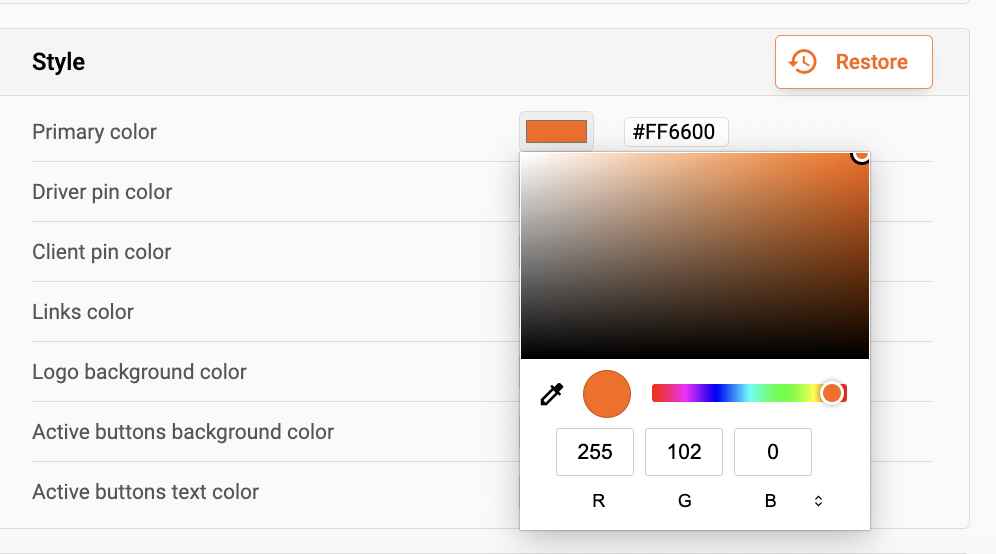The width and height of the screenshot is (996, 554).
Task: Select the Links color row
Action: (83, 312)
